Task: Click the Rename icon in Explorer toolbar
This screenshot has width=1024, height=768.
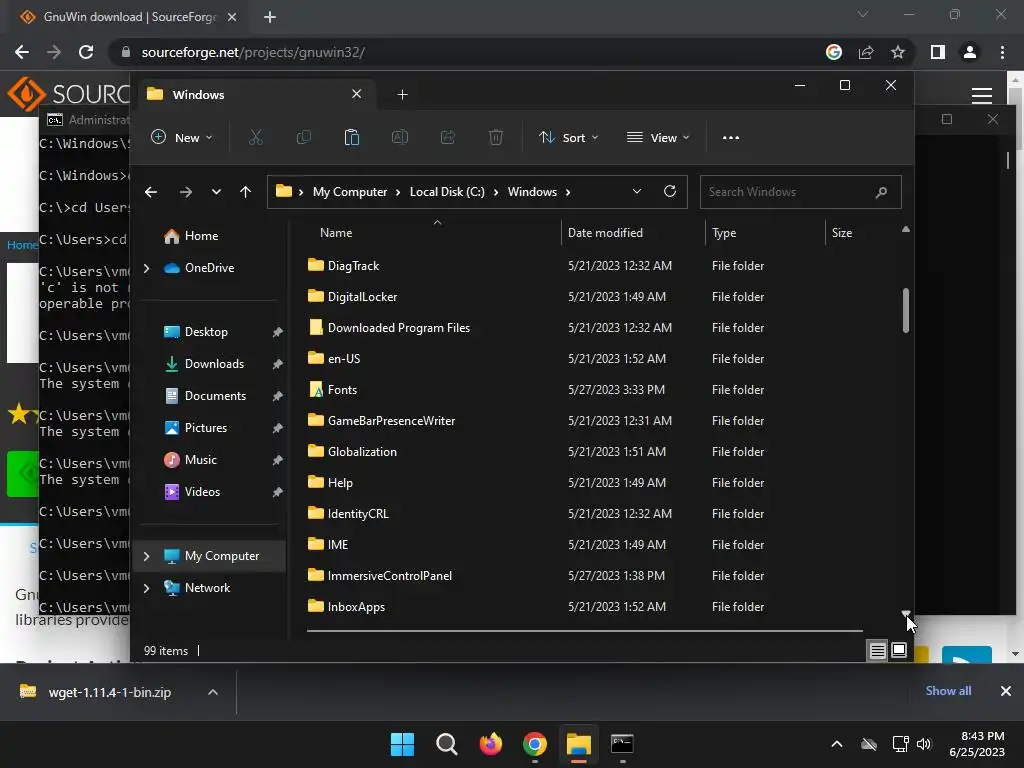Action: click(400, 137)
